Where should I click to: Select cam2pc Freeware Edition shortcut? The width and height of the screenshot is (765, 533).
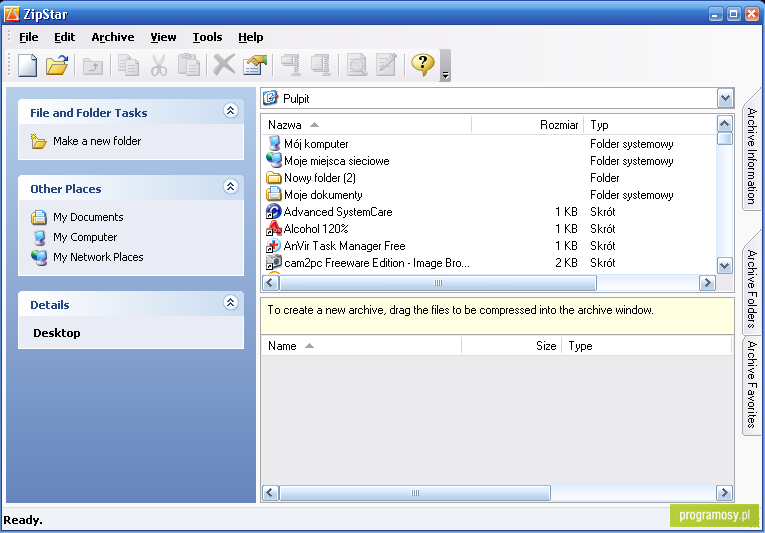(377, 263)
